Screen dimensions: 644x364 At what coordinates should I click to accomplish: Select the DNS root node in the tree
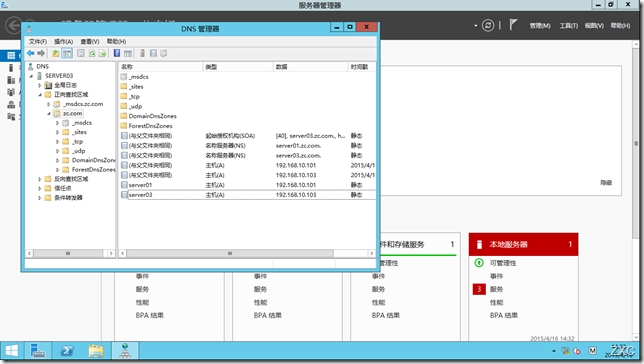click(43, 66)
